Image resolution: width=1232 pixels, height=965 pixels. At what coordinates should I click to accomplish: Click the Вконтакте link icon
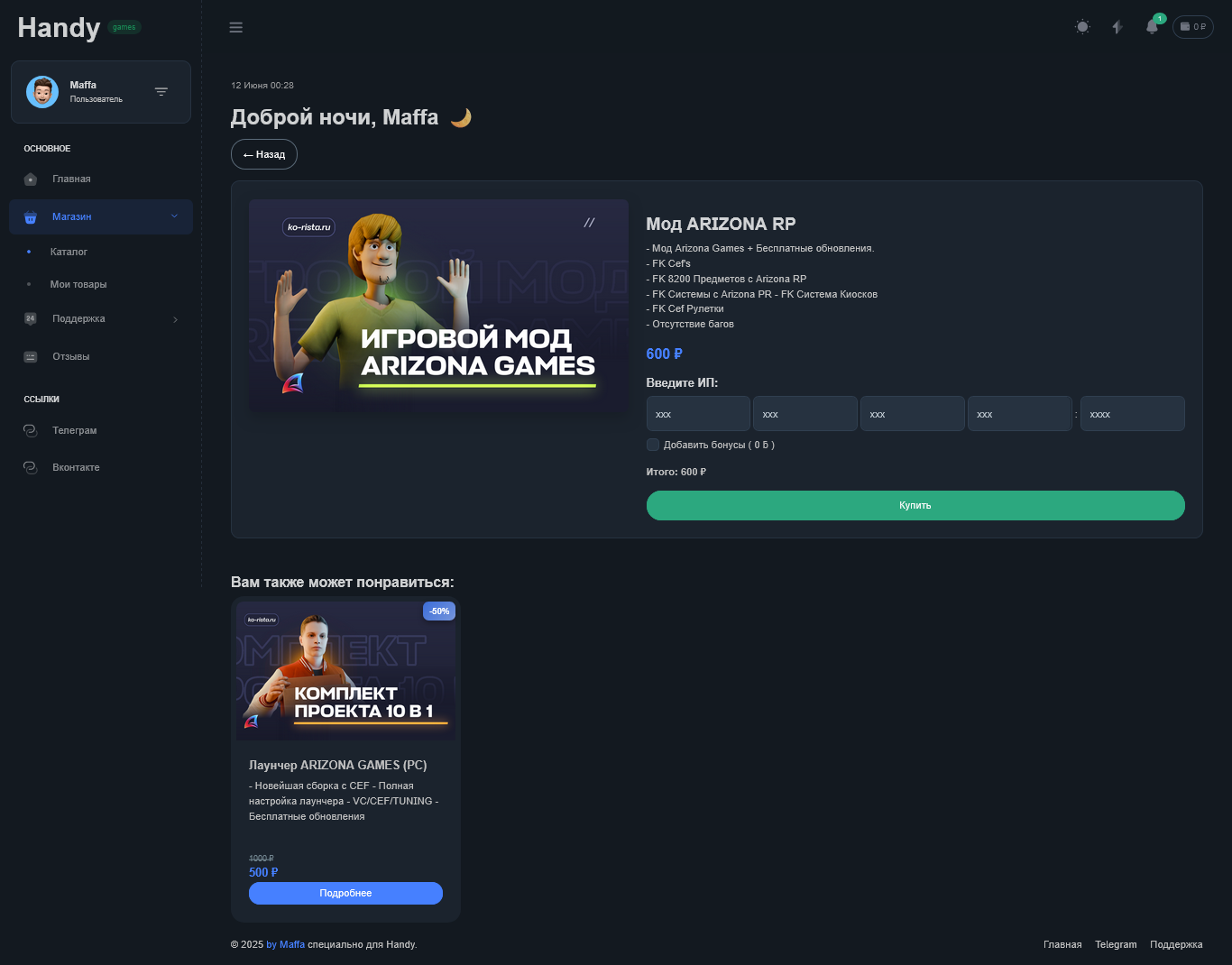click(x=30, y=467)
